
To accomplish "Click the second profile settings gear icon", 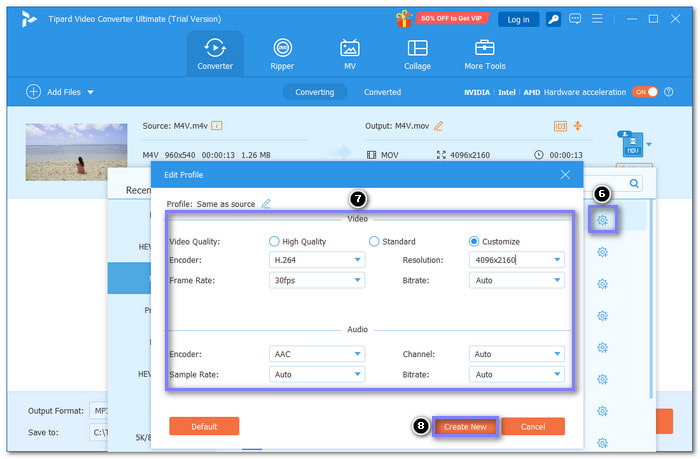I will click(x=603, y=252).
